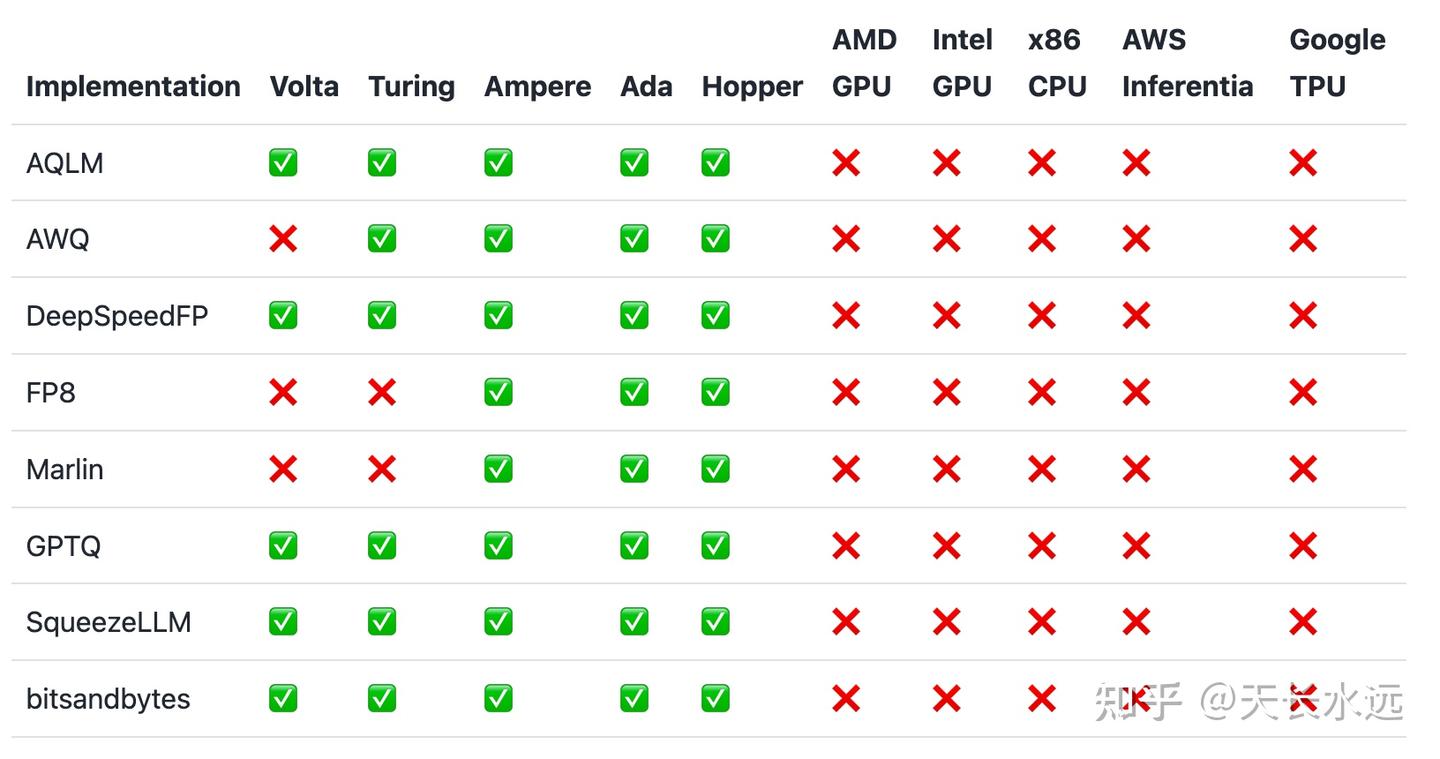Click the AWS Inferentia column header
Image resolution: width=1440 pixels, height=759 pixels.
pos(1187,63)
